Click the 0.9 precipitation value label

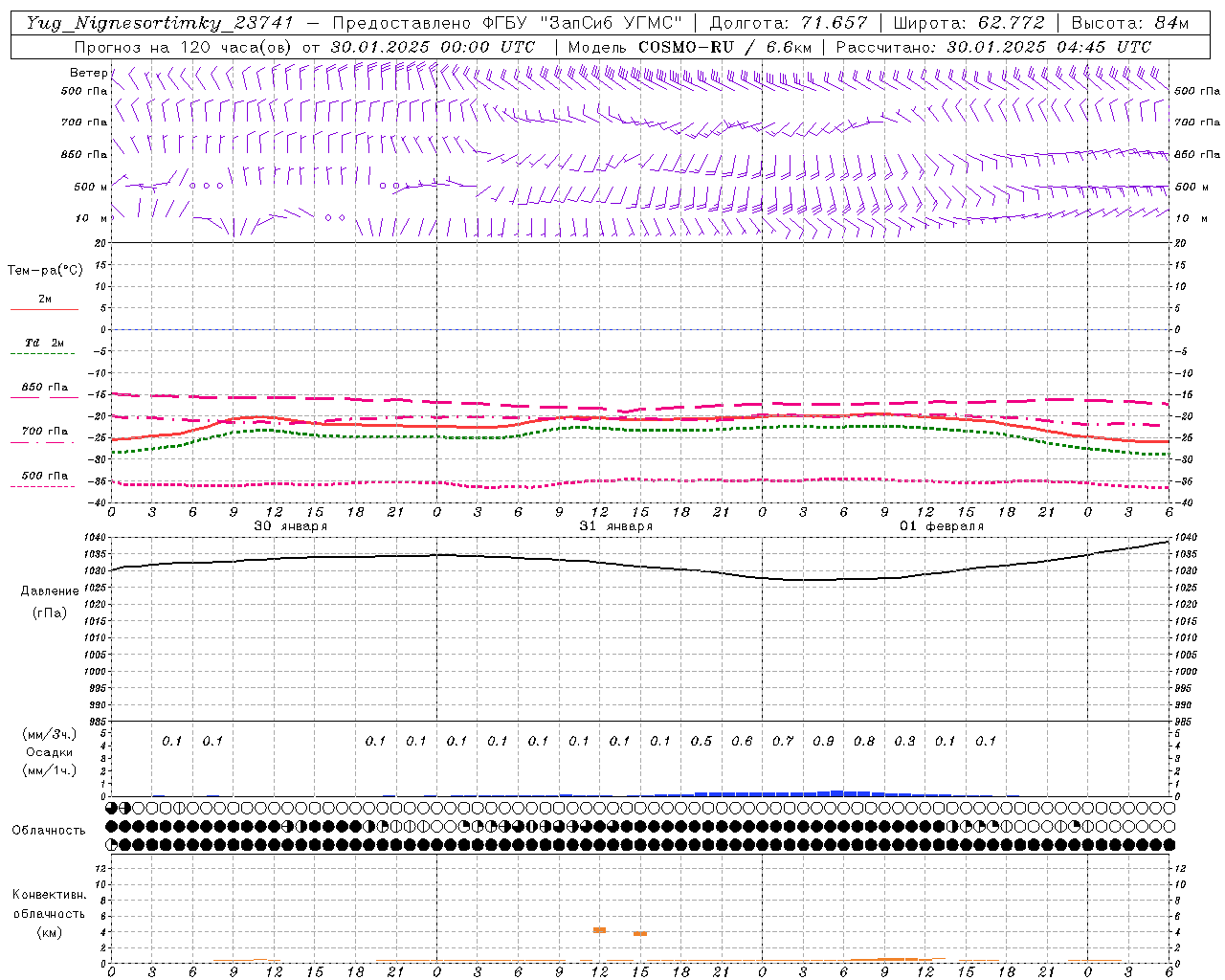point(823,741)
